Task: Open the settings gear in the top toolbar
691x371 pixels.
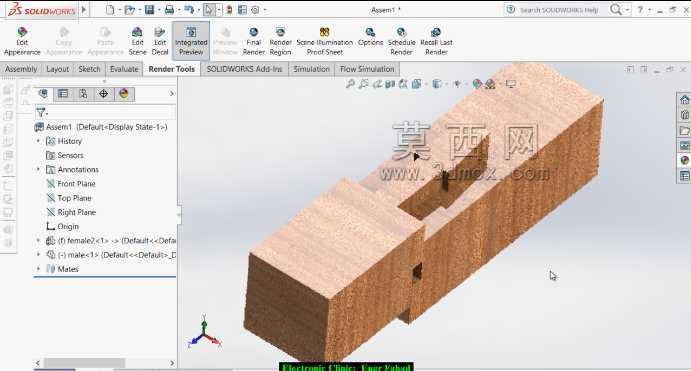Action: click(x=255, y=10)
